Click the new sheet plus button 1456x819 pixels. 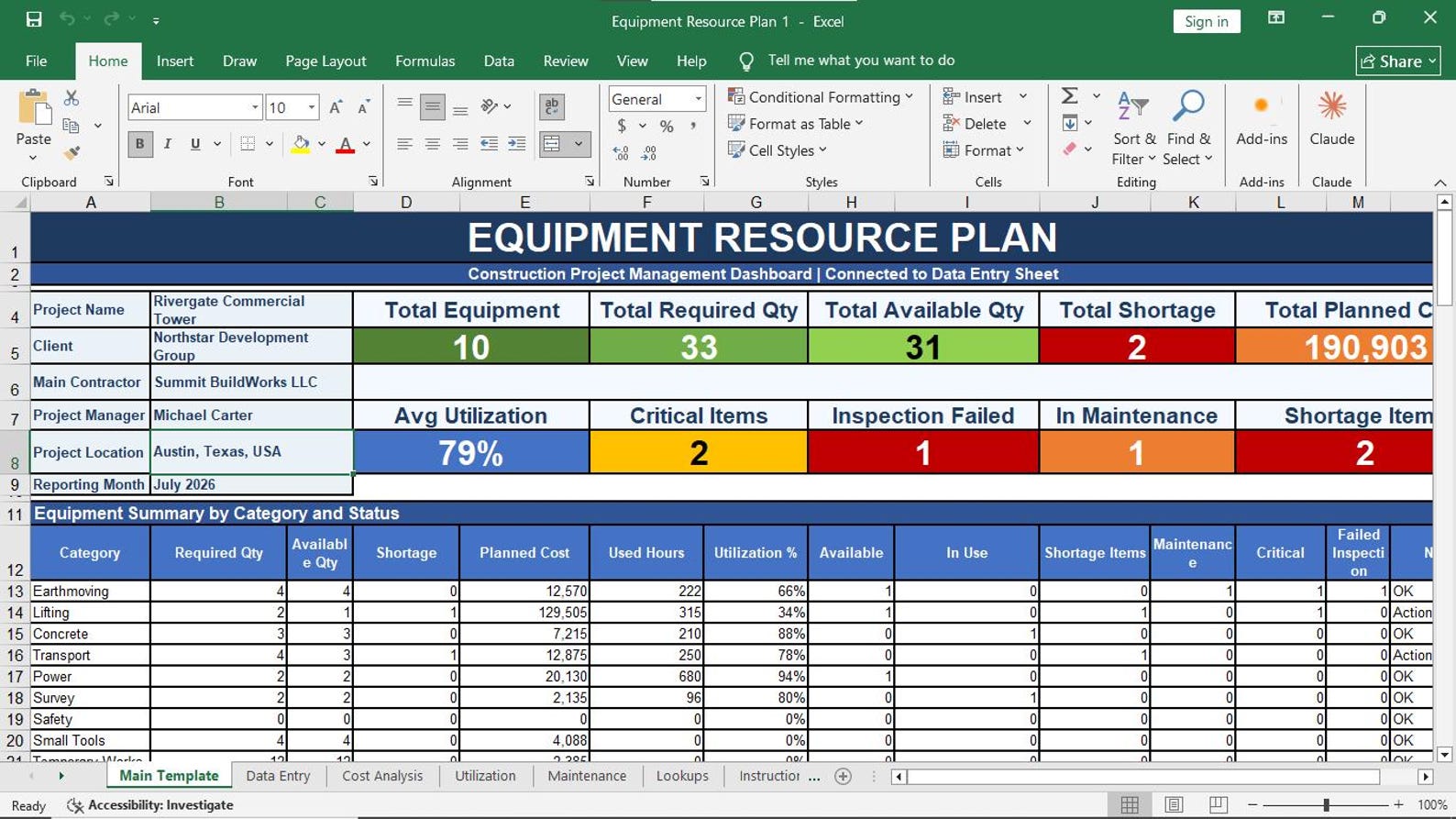point(844,776)
